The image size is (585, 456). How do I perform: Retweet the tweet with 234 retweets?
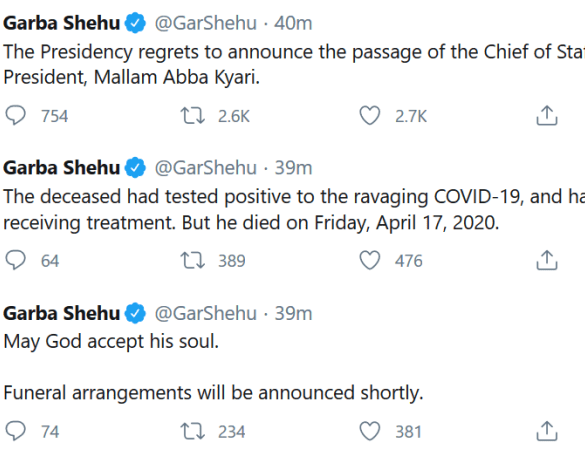[193, 431]
